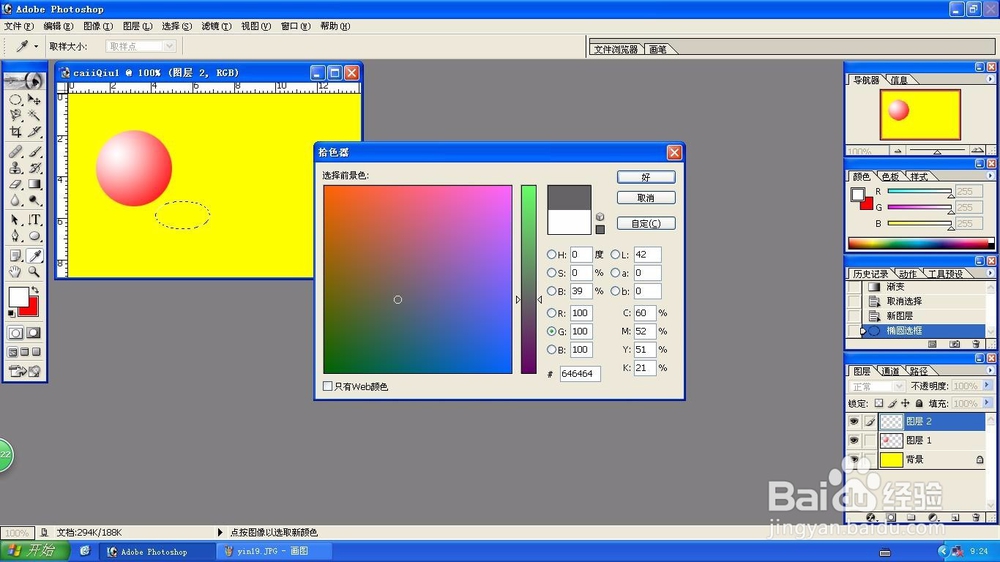This screenshot has width=1000, height=562.
Task: Select the Notes tool
Action: [x=15, y=256]
